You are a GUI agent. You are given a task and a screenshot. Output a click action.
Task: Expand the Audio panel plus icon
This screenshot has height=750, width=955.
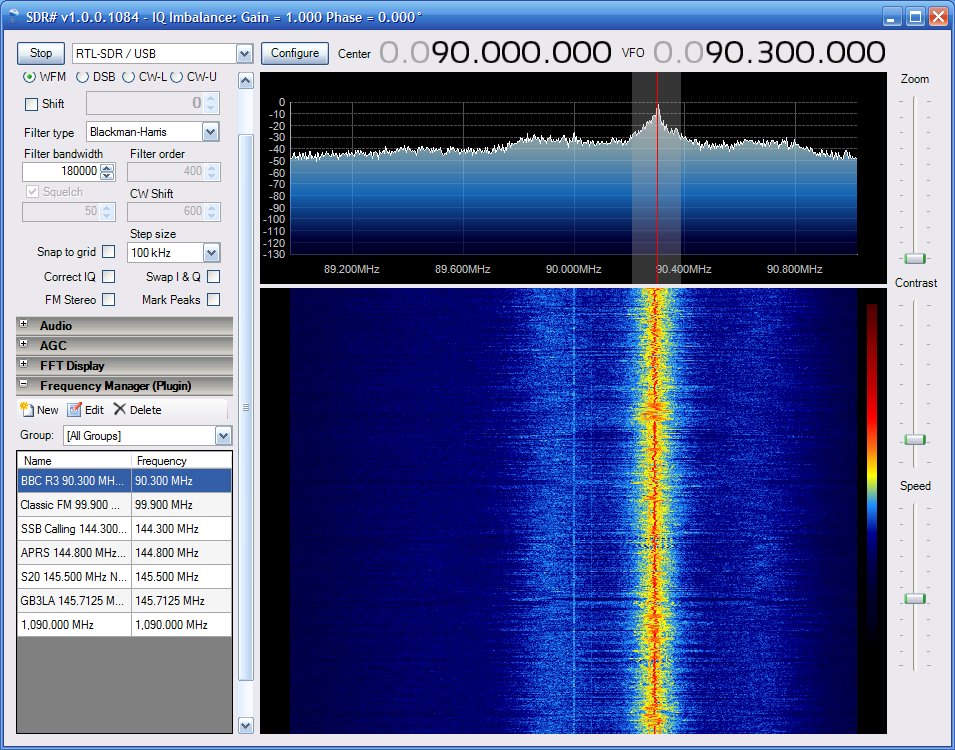[24, 325]
